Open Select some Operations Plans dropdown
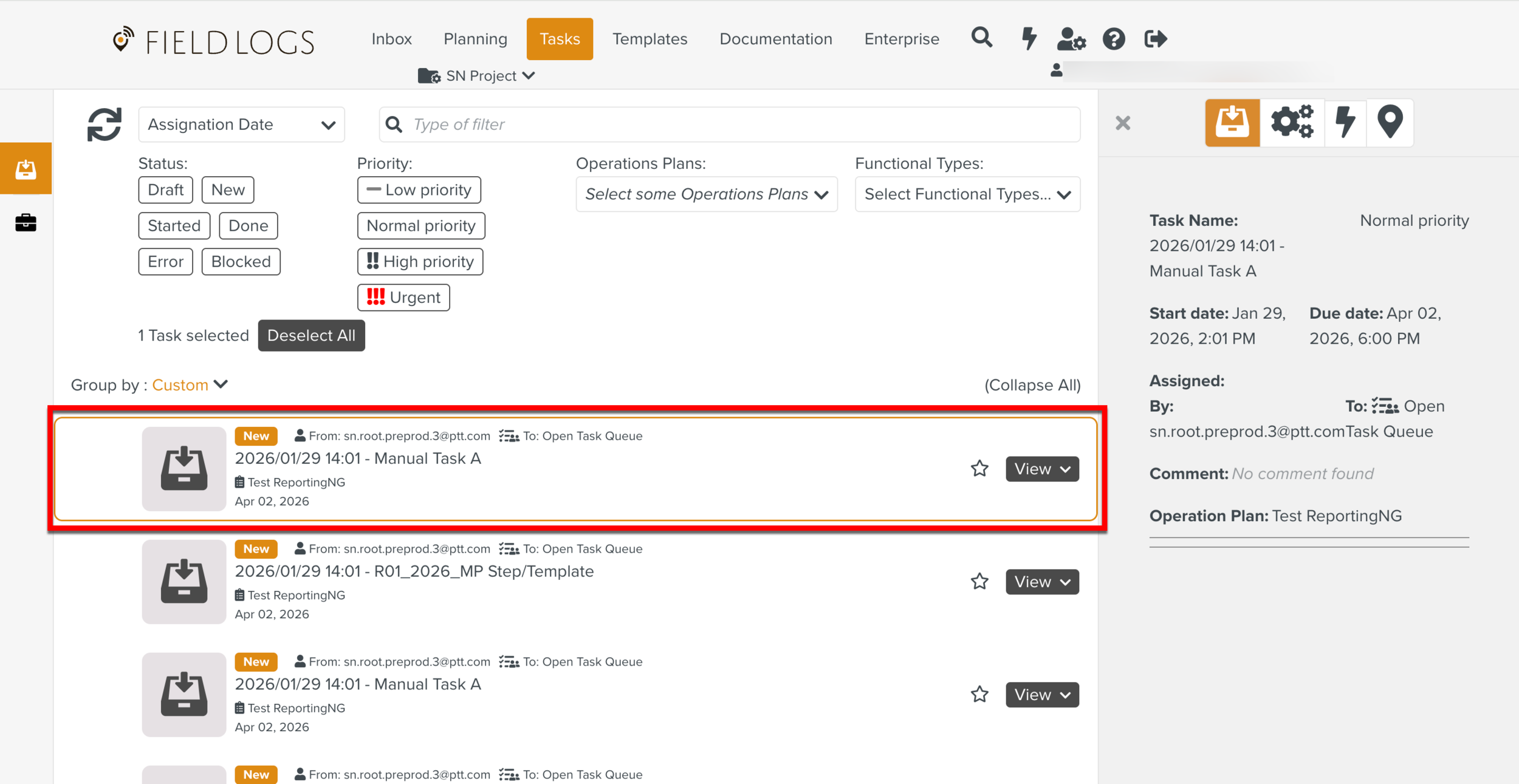This screenshot has height=784, width=1519. [x=706, y=194]
